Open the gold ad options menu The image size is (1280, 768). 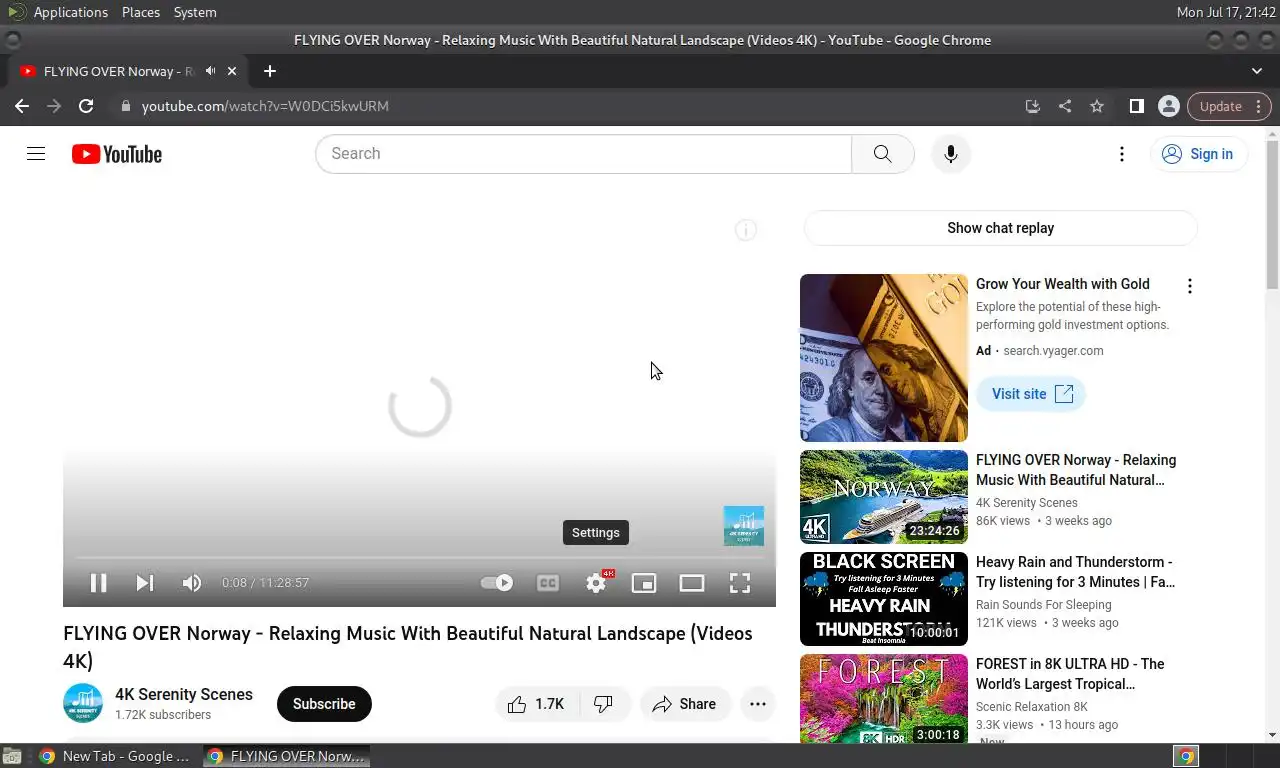click(x=1190, y=287)
